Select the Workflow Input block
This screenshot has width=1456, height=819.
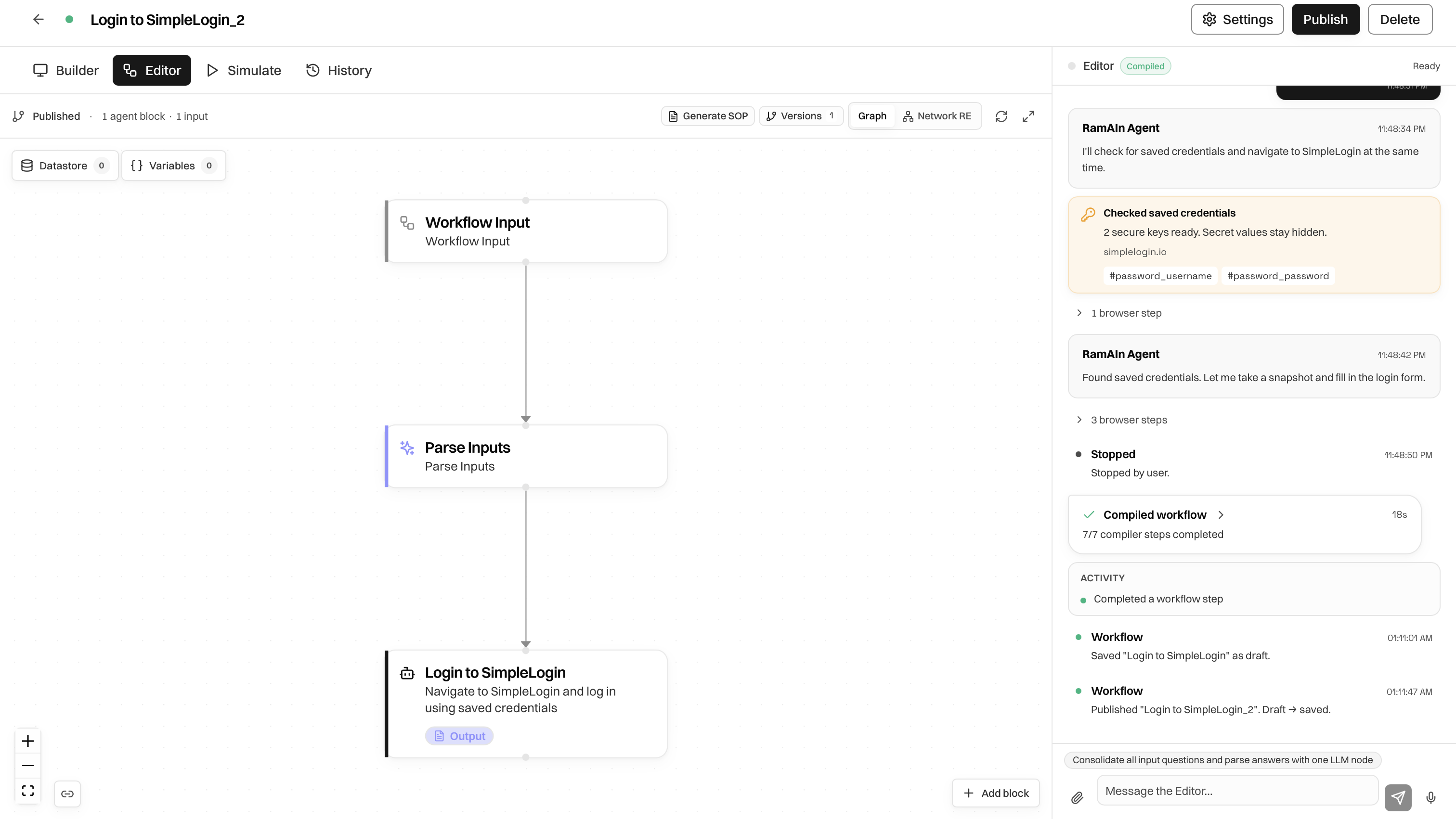(526, 231)
